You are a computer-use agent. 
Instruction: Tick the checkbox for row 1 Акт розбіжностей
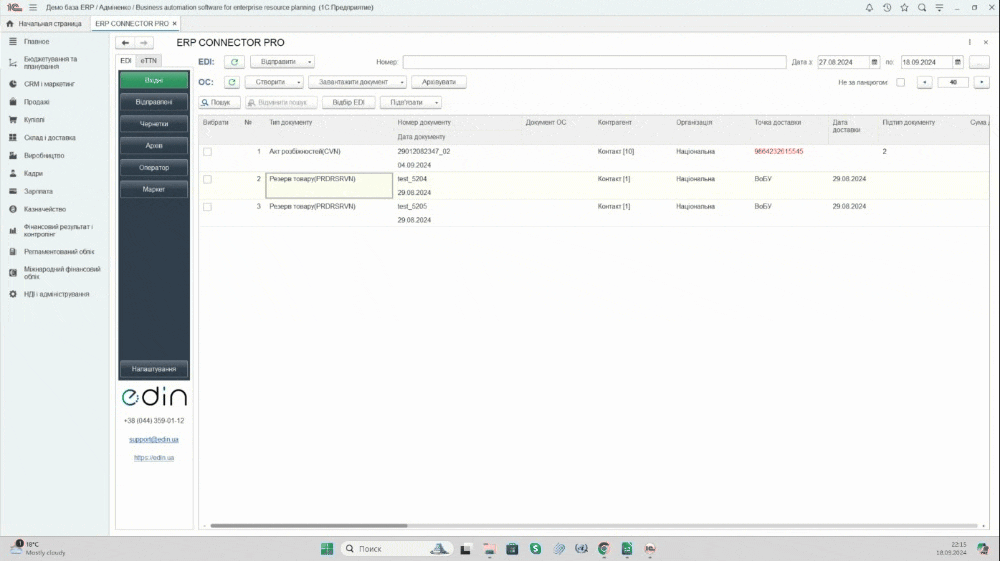tap(208, 152)
